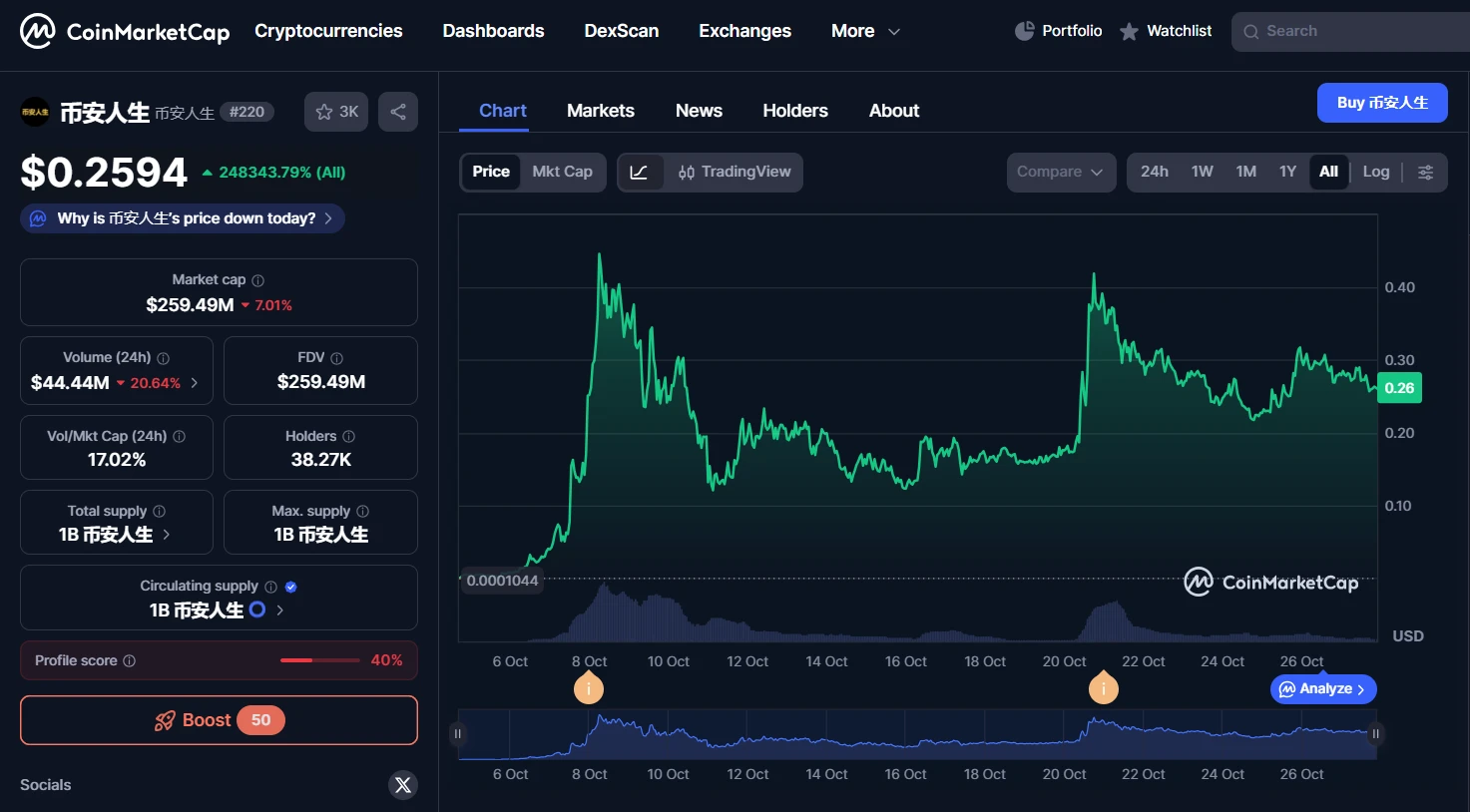Expand the Volume (24h) details chevron
Viewport: 1470px width, 812px height.
[195, 382]
